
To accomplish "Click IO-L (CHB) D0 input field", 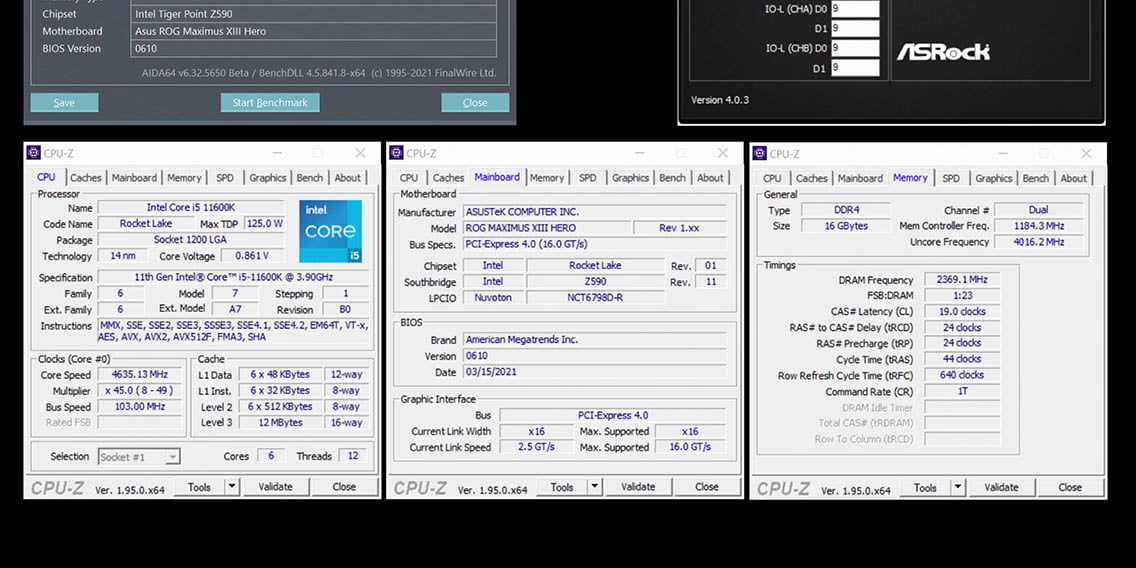I will pos(855,49).
